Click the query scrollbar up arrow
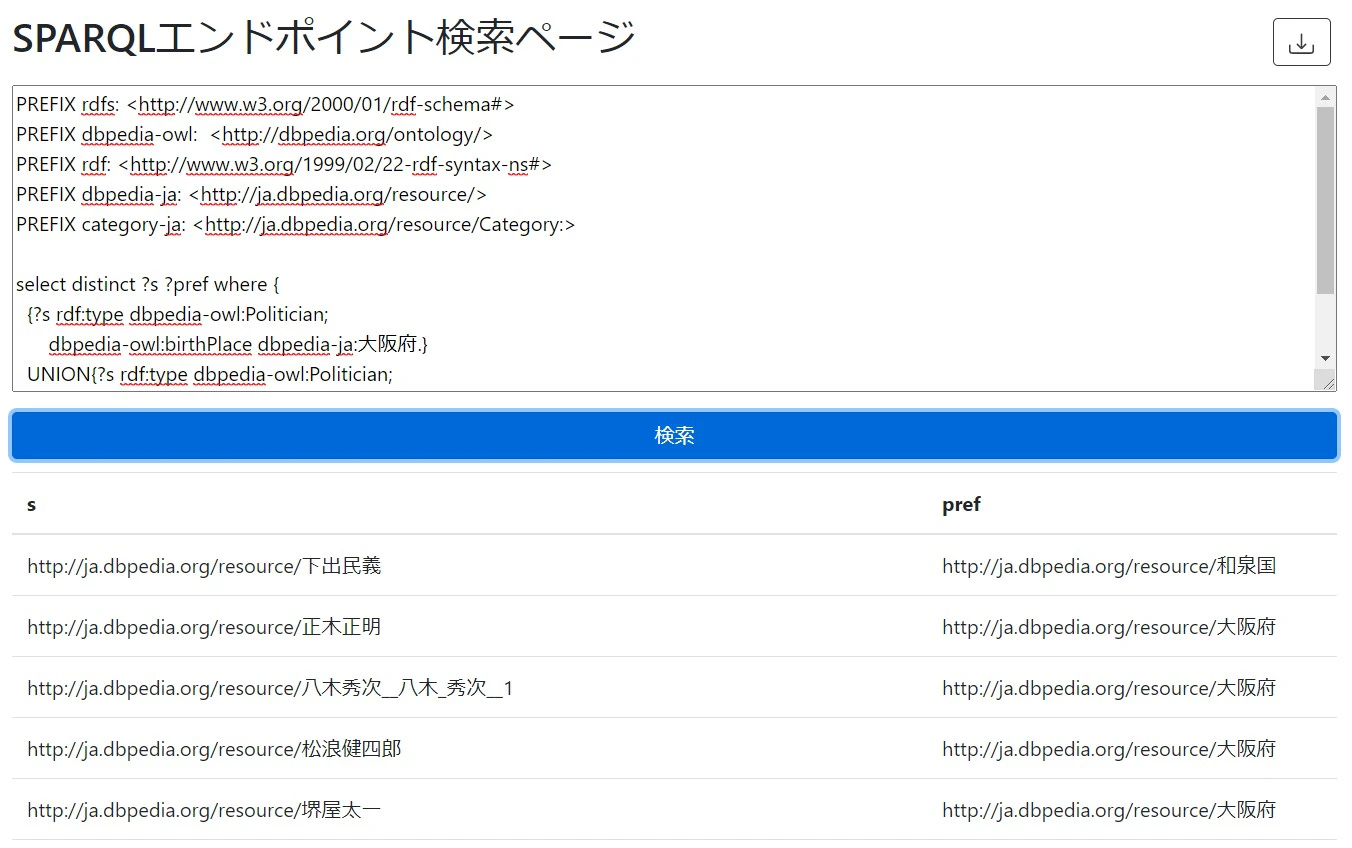 click(1326, 97)
